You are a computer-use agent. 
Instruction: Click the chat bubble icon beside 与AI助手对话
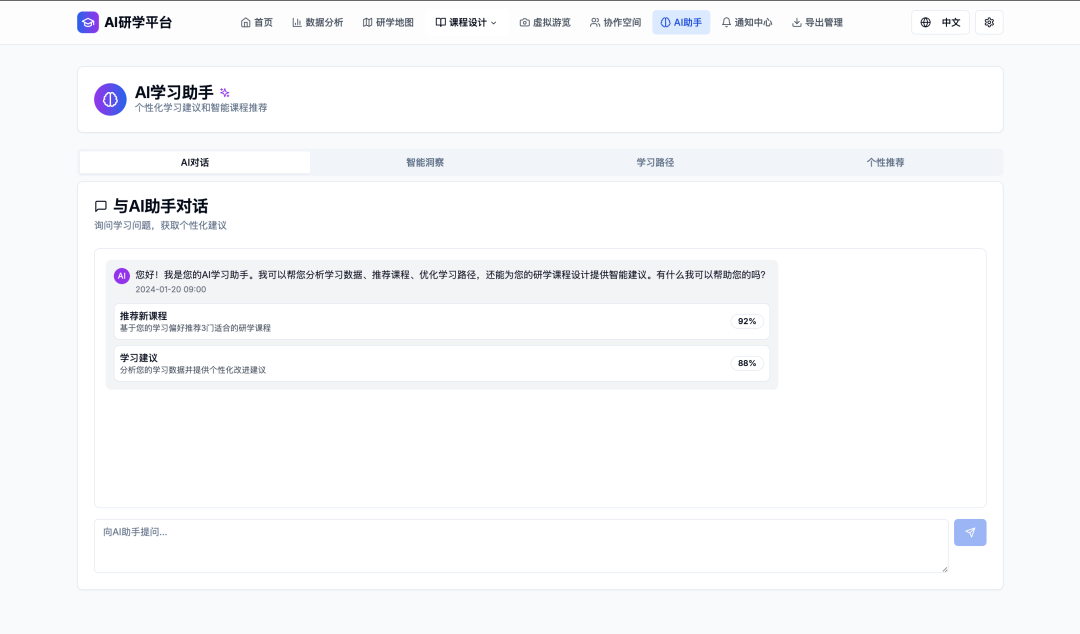click(x=101, y=206)
